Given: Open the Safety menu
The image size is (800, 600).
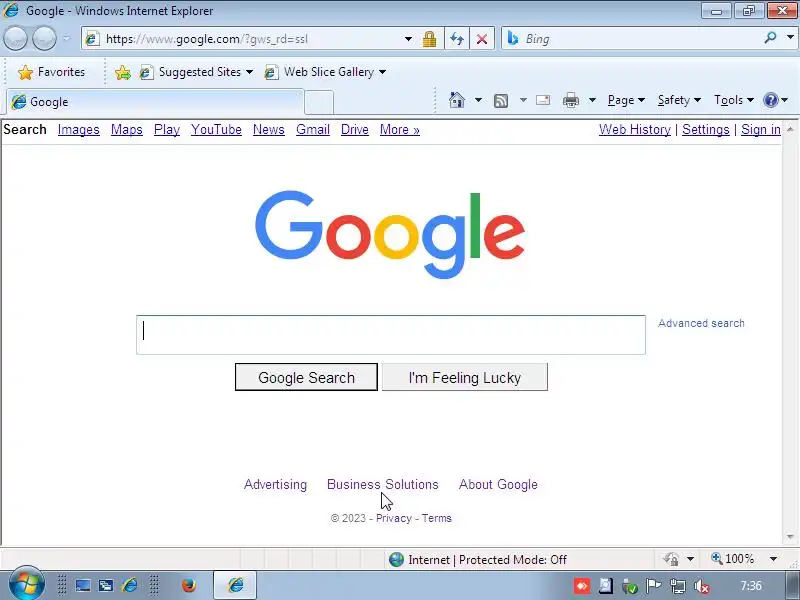Looking at the screenshot, I should (679, 100).
